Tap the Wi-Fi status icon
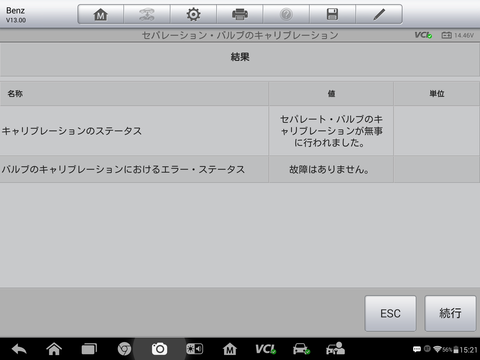 (x=437, y=349)
